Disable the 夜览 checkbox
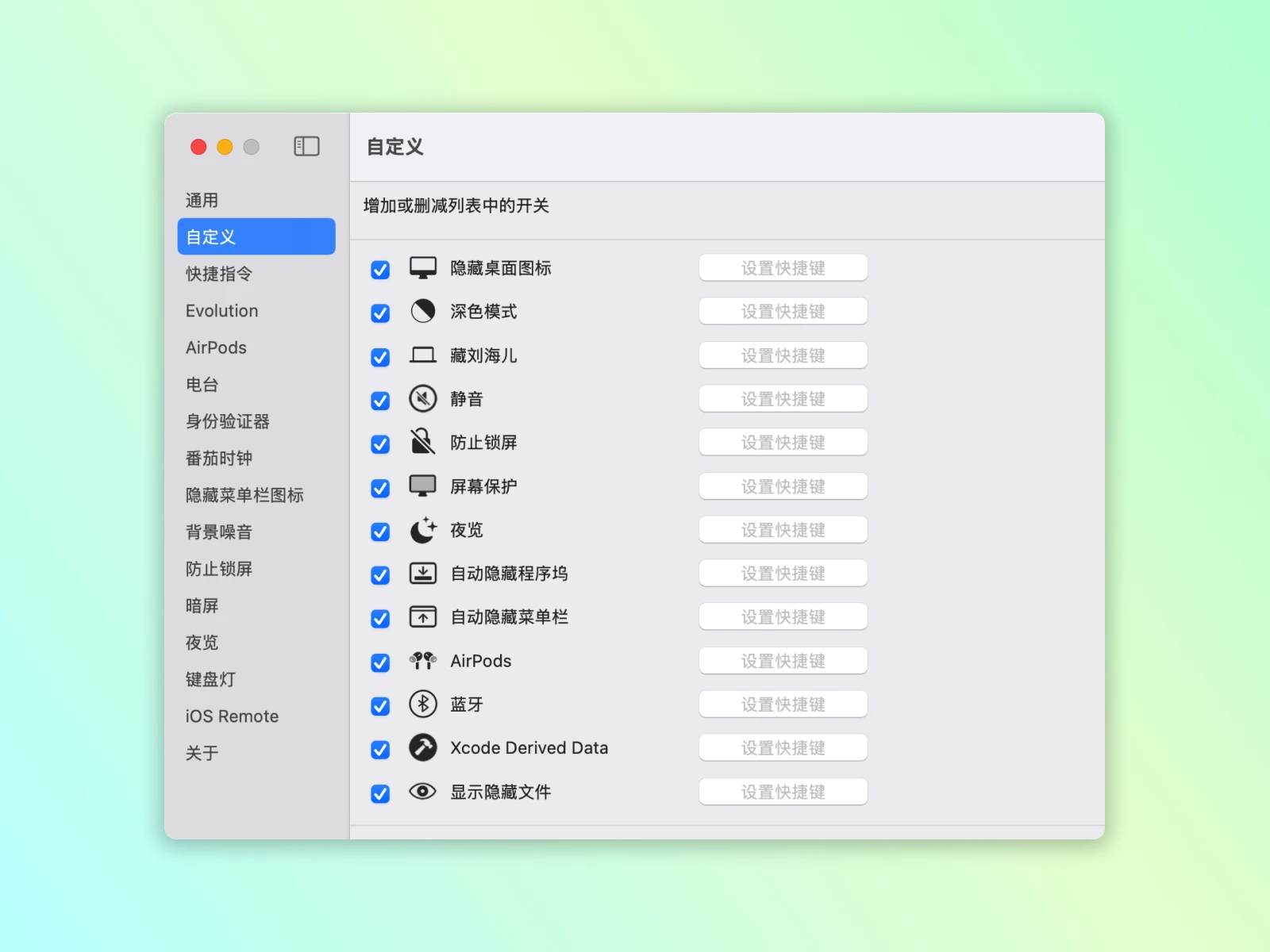 [x=380, y=532]
